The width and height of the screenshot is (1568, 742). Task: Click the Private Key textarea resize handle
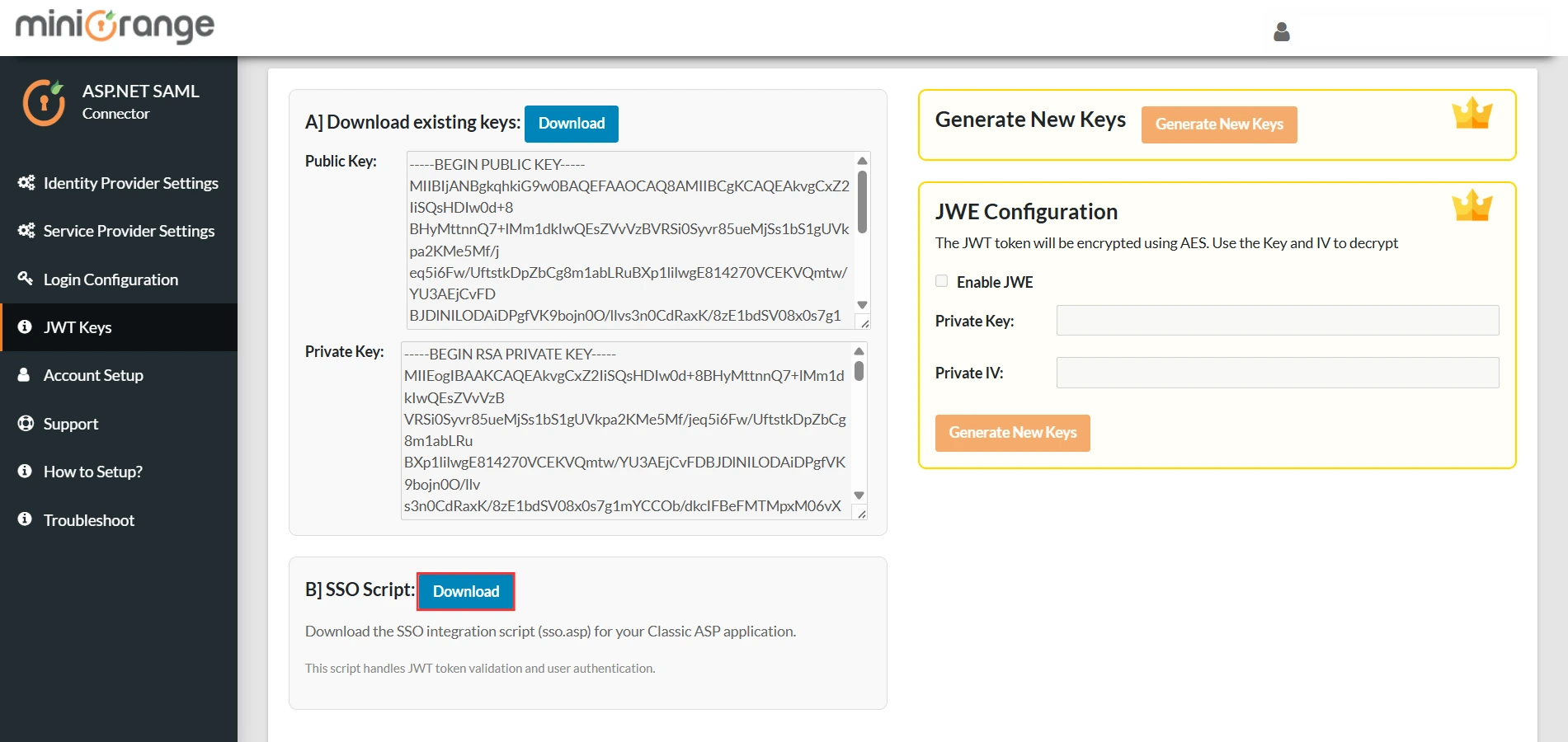point(861,514)
